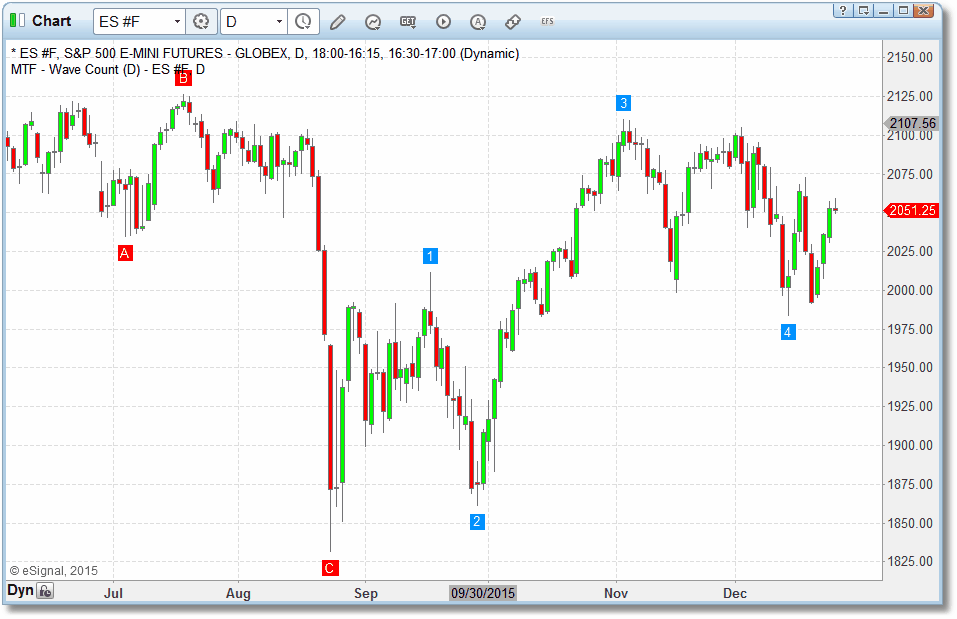Click the 1850.00 price axis label

[x=910, y=524]
